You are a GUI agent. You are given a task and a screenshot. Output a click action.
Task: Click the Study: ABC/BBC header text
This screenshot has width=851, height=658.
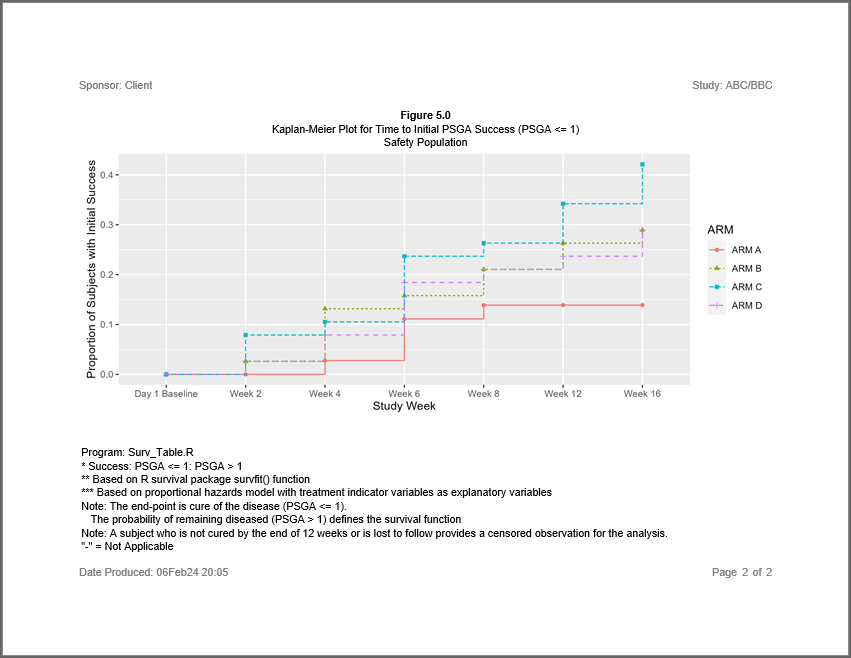(732, 85)
